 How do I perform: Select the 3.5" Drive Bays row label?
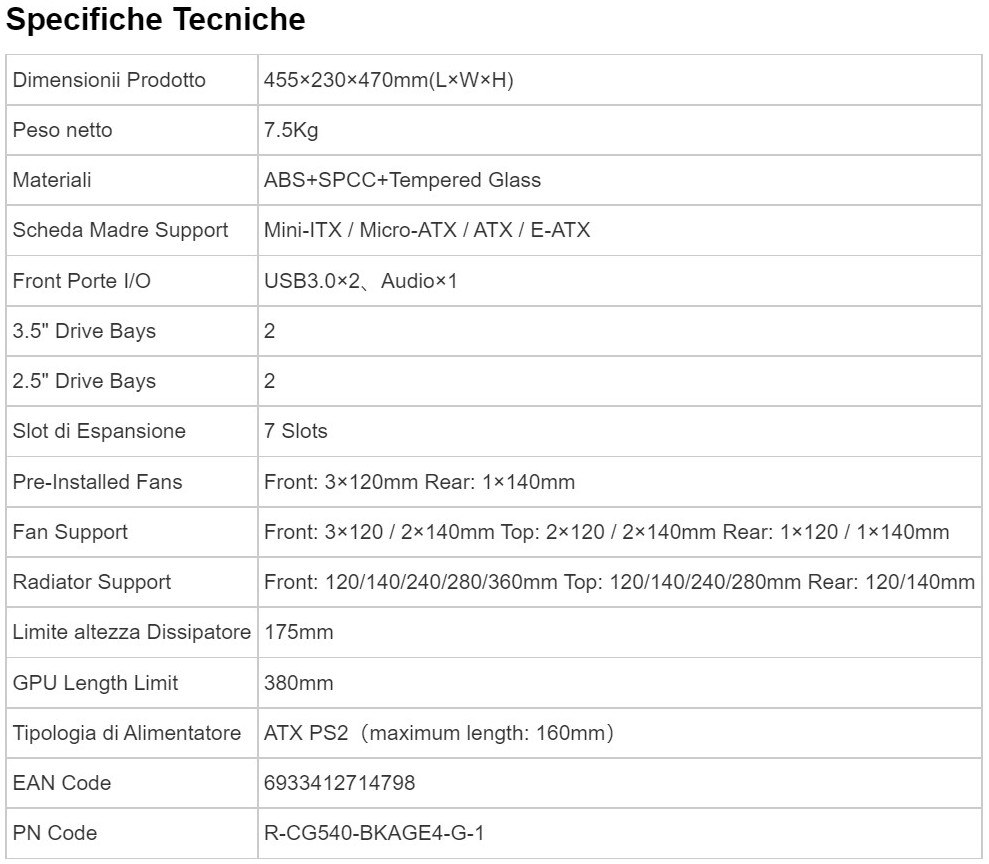(84, 331)
